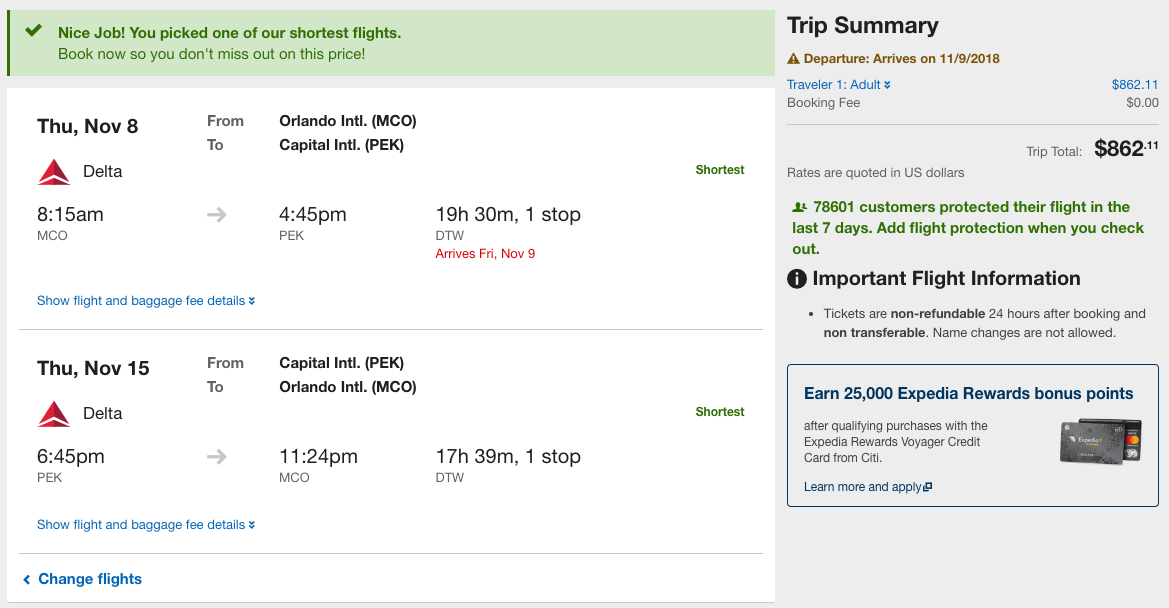Click the Trip Total amount $862.11
This screenshot has width=1169, height=608.
click(x=1127, y=149)
